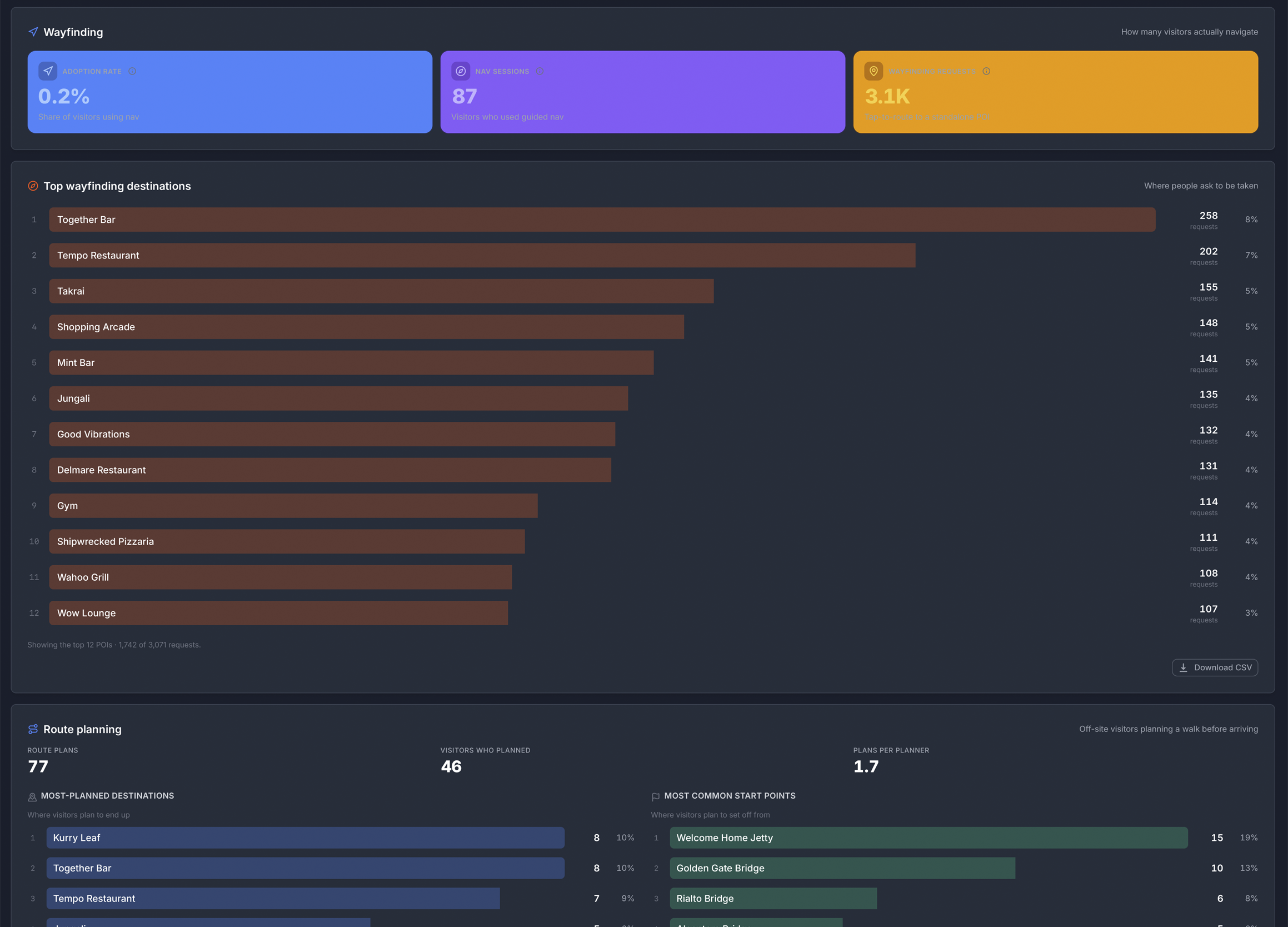Click the 258 requests count
Screen dimensions: 1288x927
(1208, 215)
